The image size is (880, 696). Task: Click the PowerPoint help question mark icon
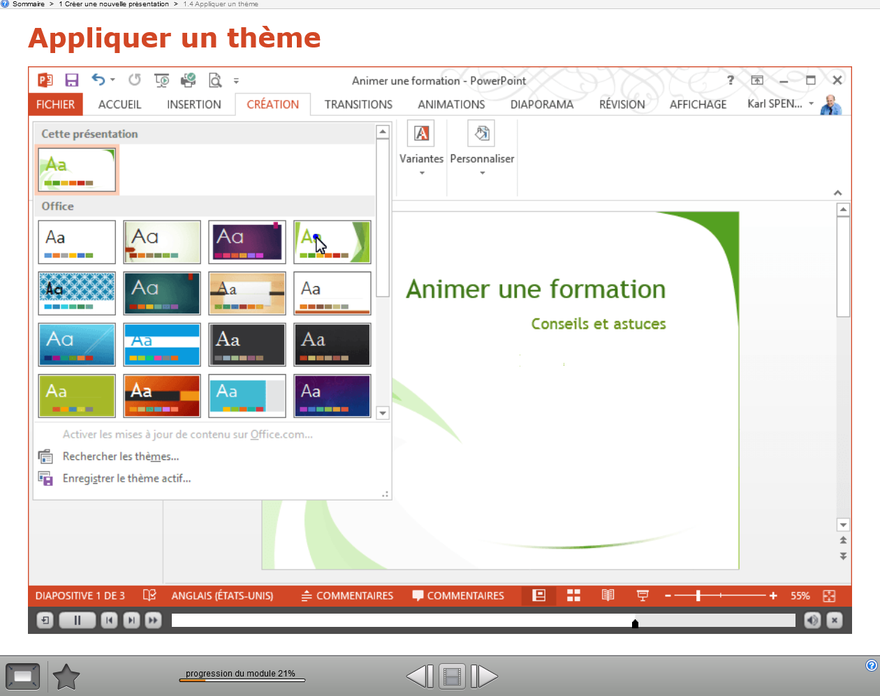click(730, 80)
